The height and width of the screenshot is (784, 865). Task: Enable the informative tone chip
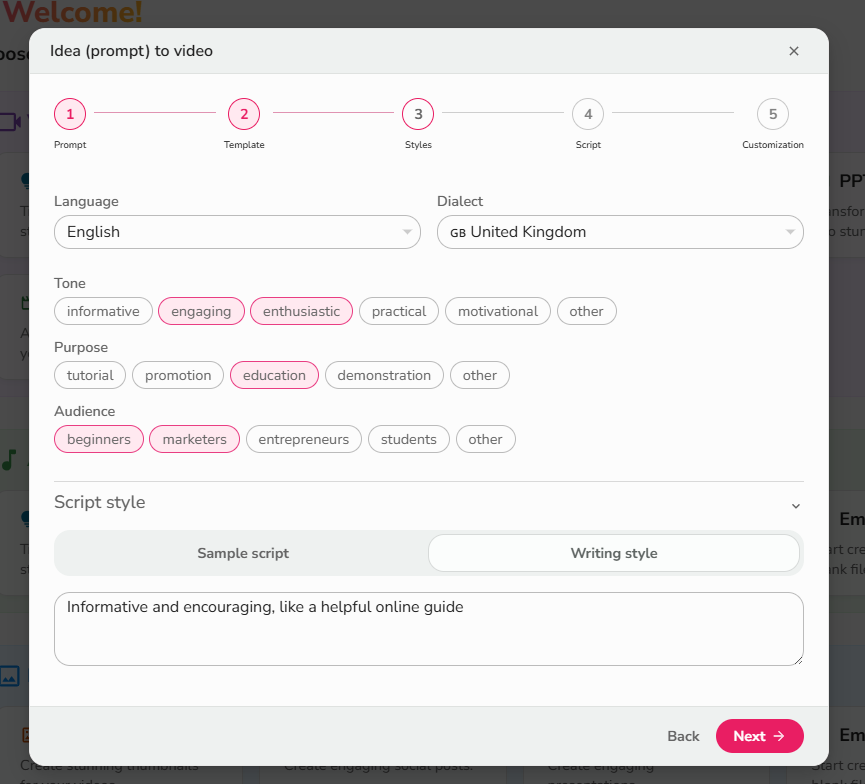103,311
